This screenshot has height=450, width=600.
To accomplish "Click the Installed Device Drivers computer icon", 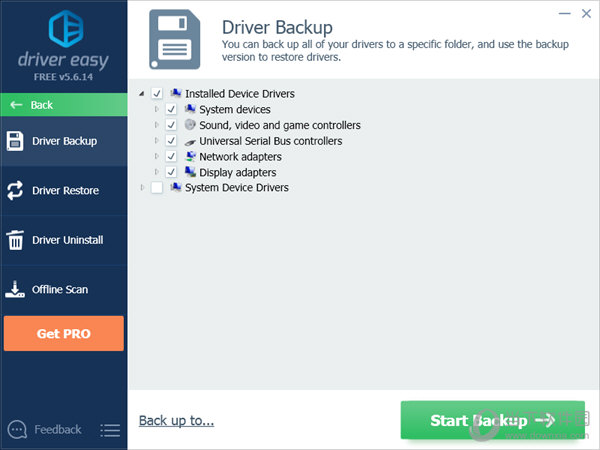I will point(176,93).
